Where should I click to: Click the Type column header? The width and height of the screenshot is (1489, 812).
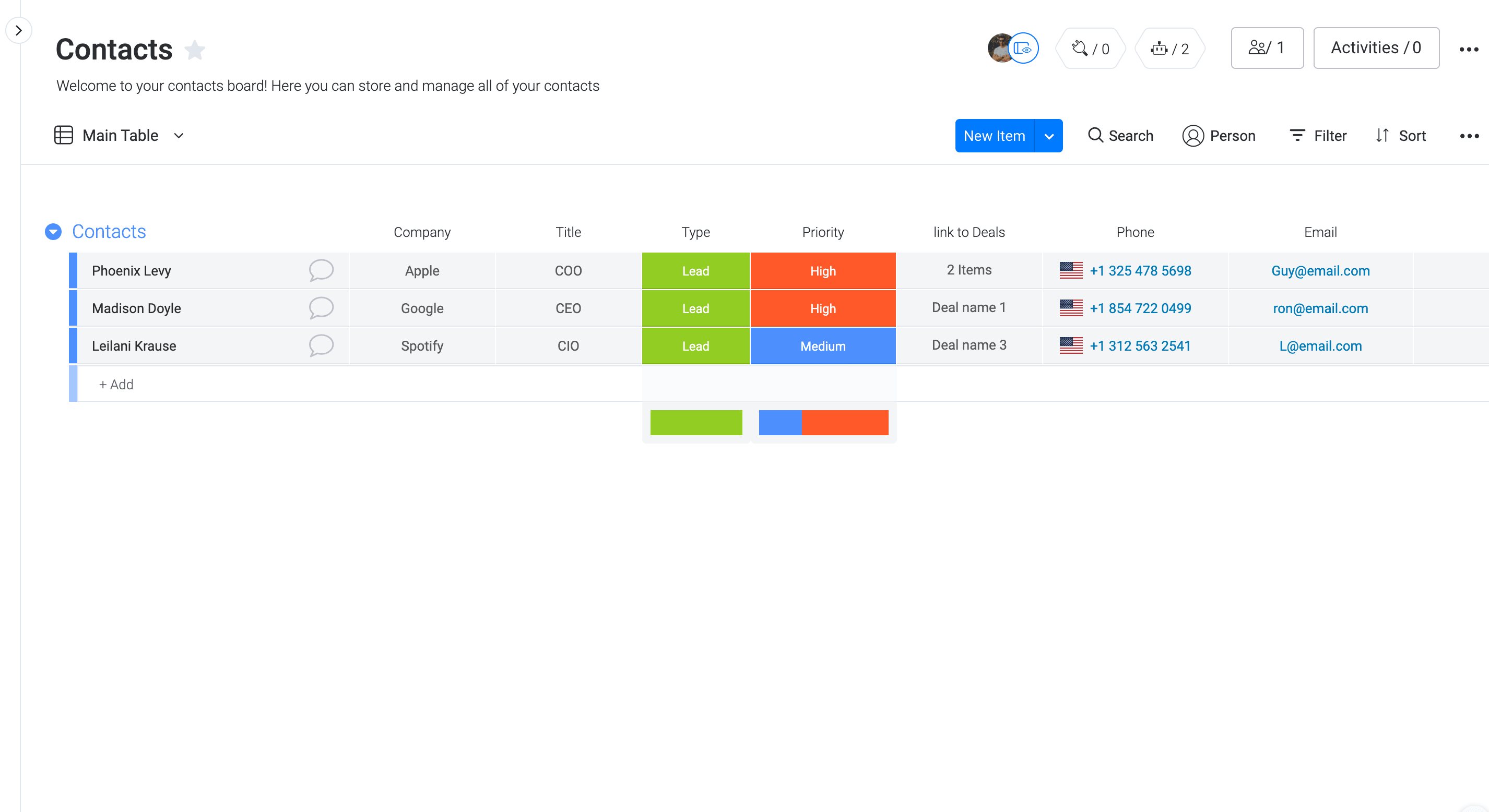(x=695, y=232)
